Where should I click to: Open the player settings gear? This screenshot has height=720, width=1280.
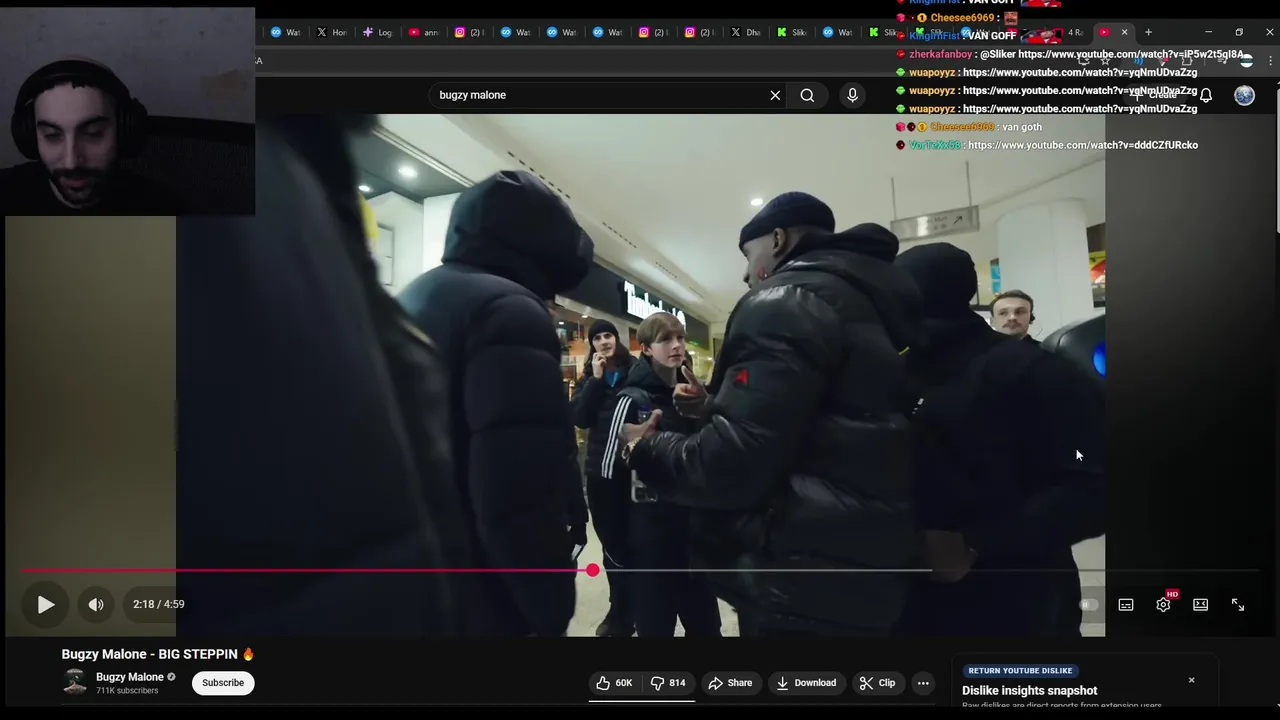coord(1163,604)
